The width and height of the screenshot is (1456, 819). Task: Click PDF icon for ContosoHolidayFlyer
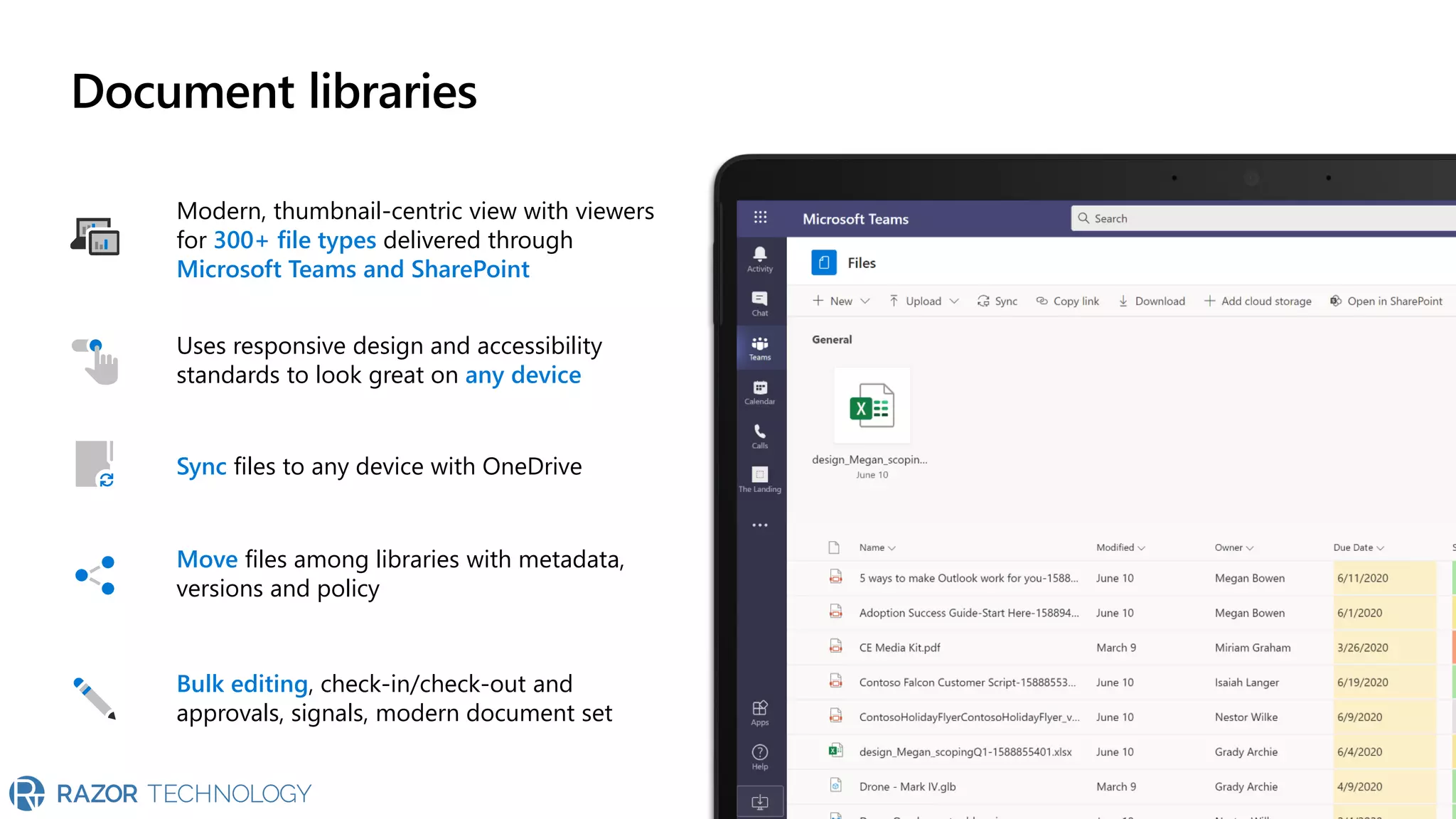click(836, 717)
